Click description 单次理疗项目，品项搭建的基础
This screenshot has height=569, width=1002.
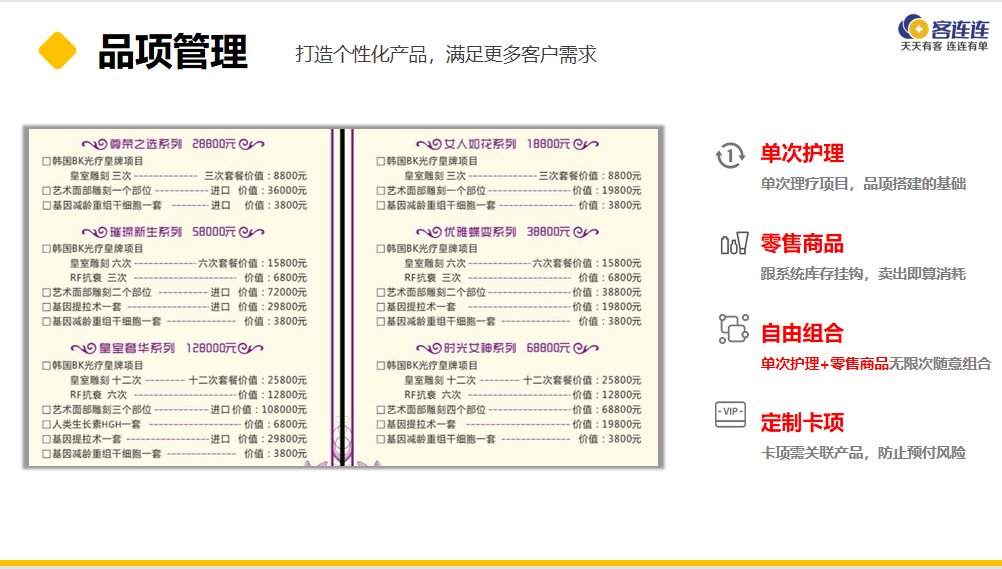[x=863, y=184]
